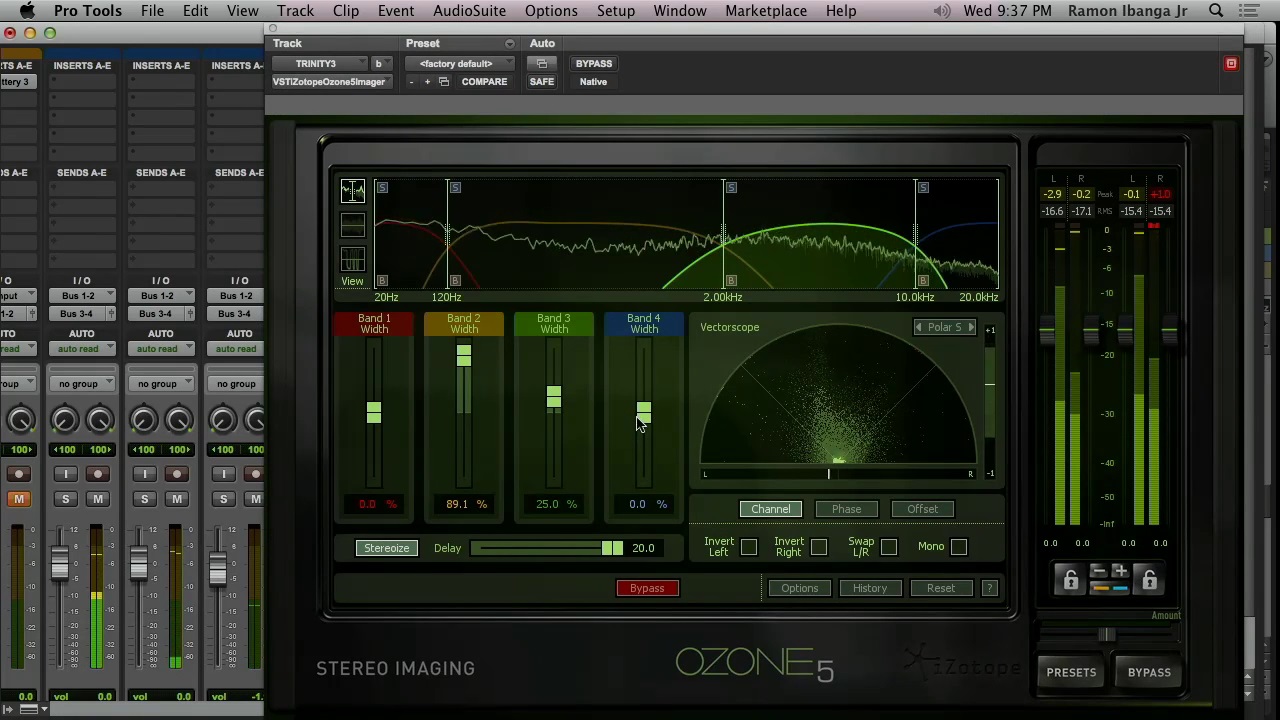Select the Phase tab

click(x=846, y=509)
